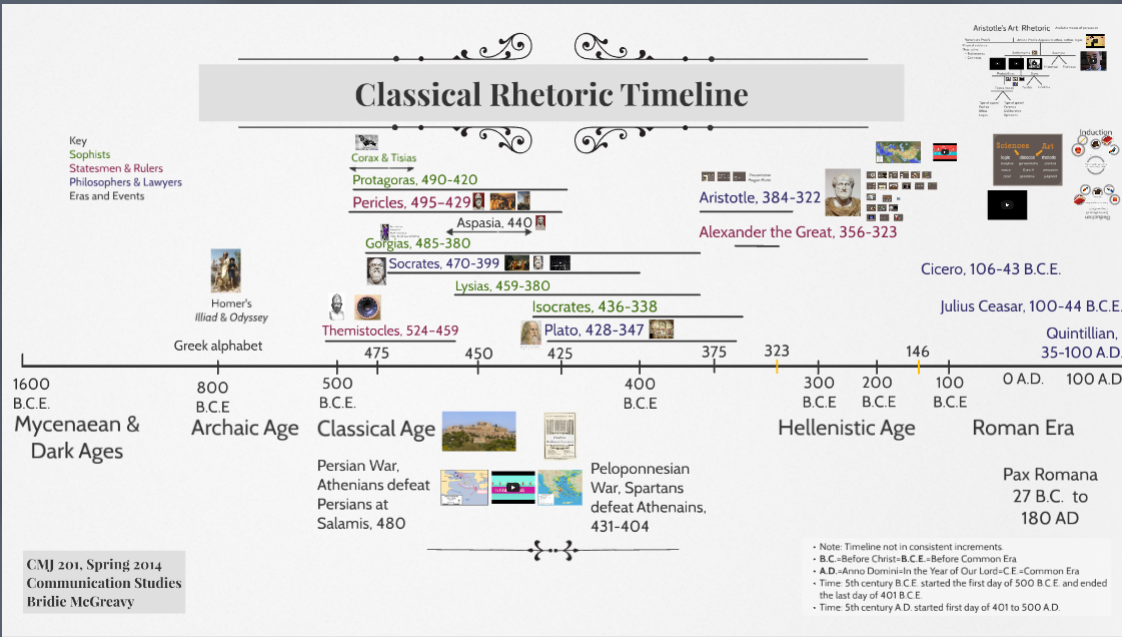Screen dimensions: 1122x637
Task: Select the Cicero, 106-43 B.C.E. label
Action: (990, 270)
